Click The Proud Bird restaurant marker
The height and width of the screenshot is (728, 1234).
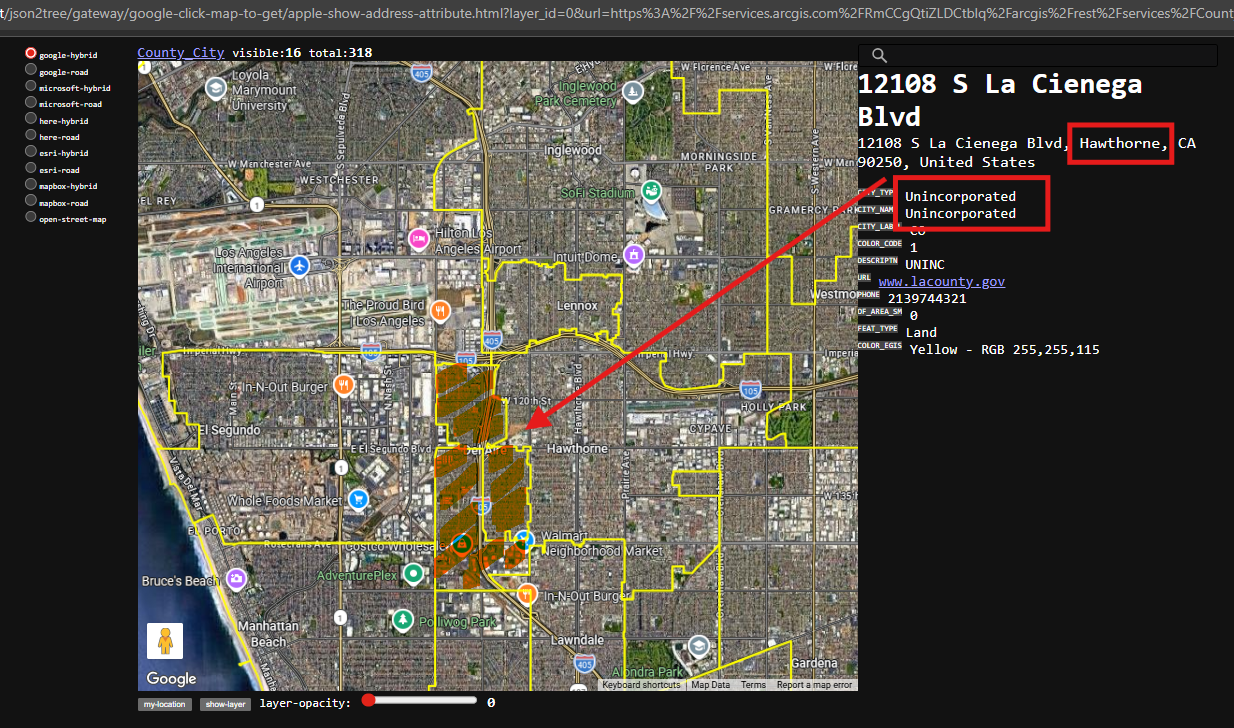click(x=440, y=311)
